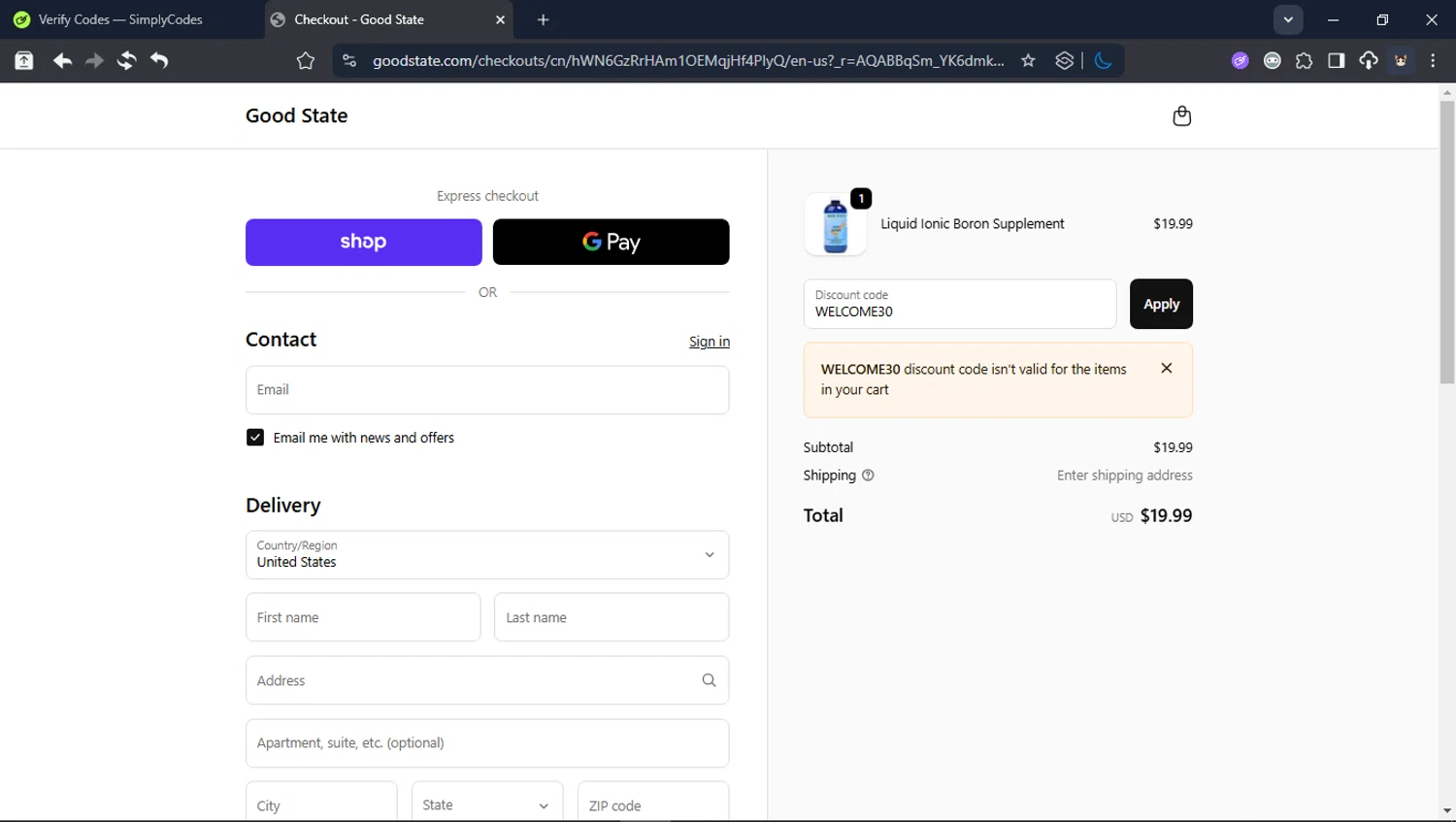Image resolution: width=1456 pixels, height=822 pixels.
Task: Focus the Email input field
Action: coord(487,390)
